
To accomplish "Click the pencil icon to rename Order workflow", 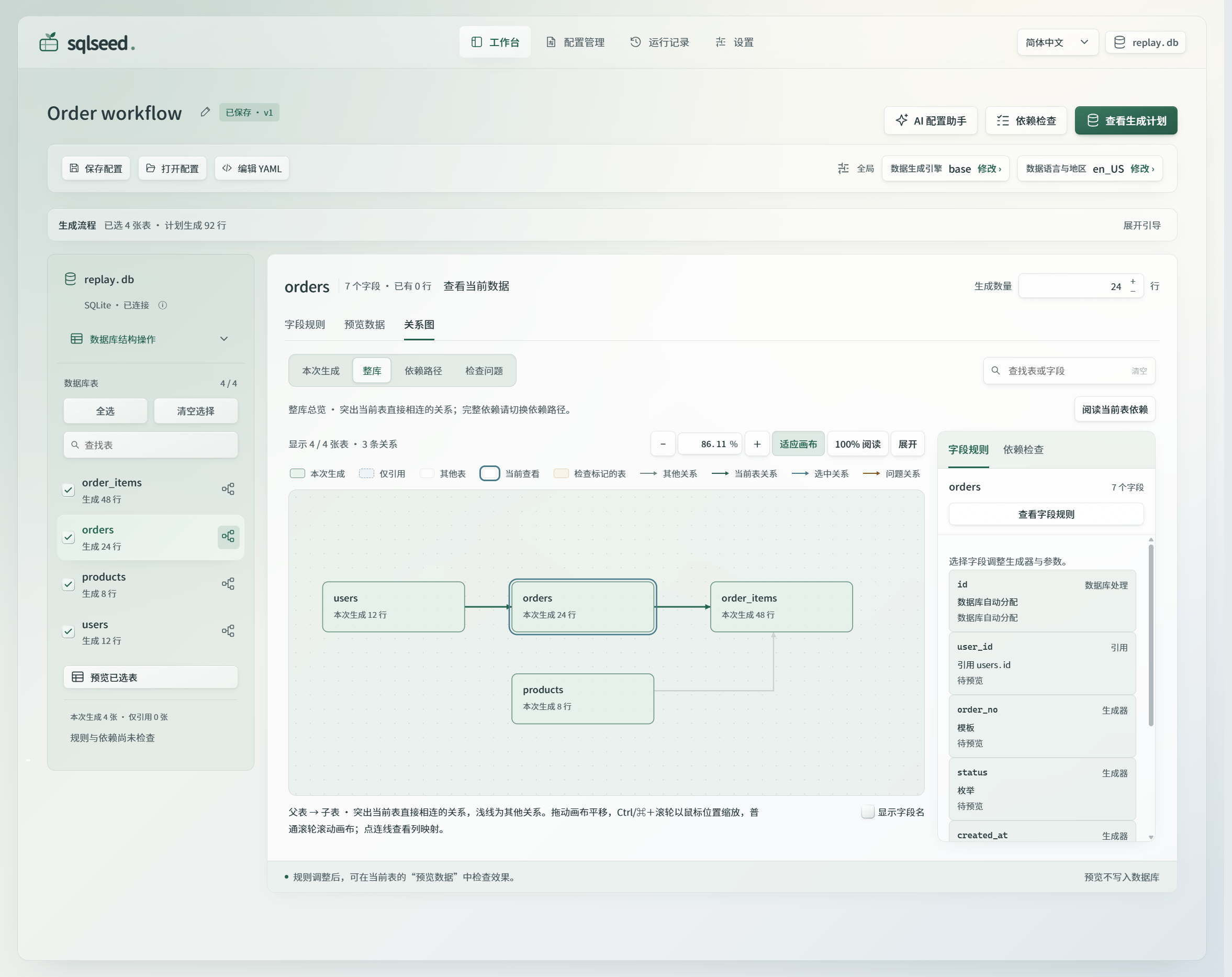I will point(205,112).
